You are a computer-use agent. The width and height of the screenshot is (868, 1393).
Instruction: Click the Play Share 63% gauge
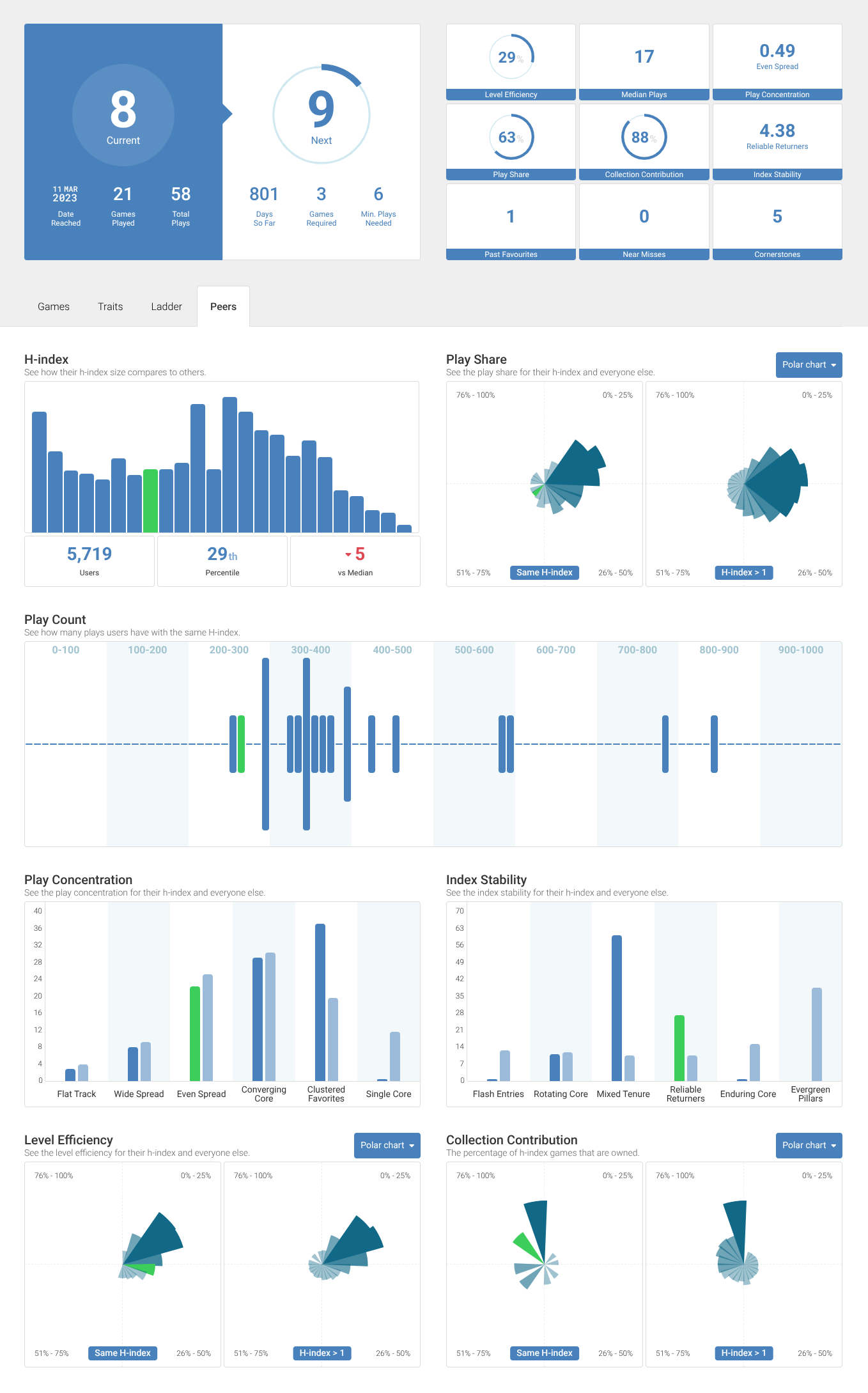tap(511, 137)
